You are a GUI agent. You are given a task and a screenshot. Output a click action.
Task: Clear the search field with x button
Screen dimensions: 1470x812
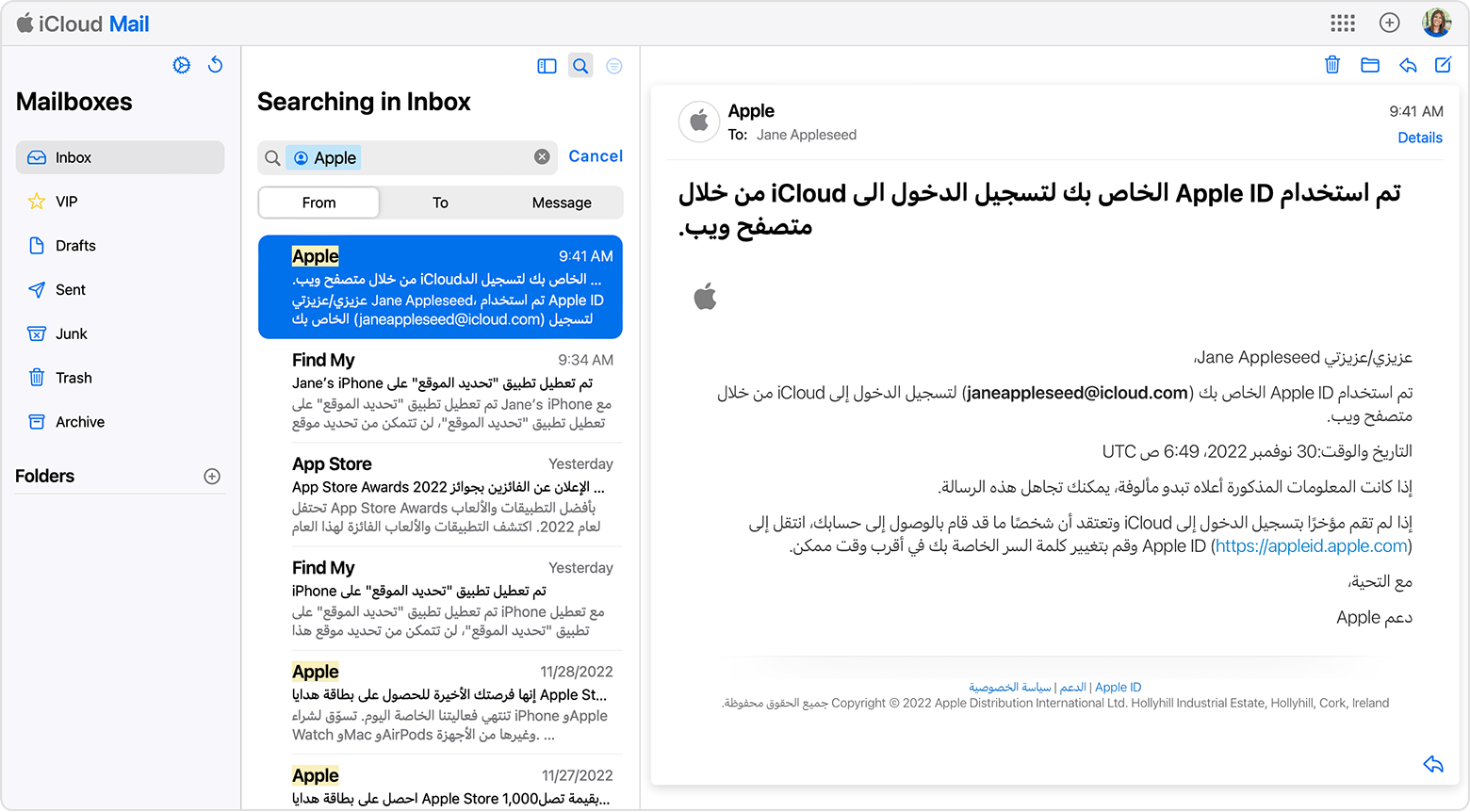pos(542,157)
